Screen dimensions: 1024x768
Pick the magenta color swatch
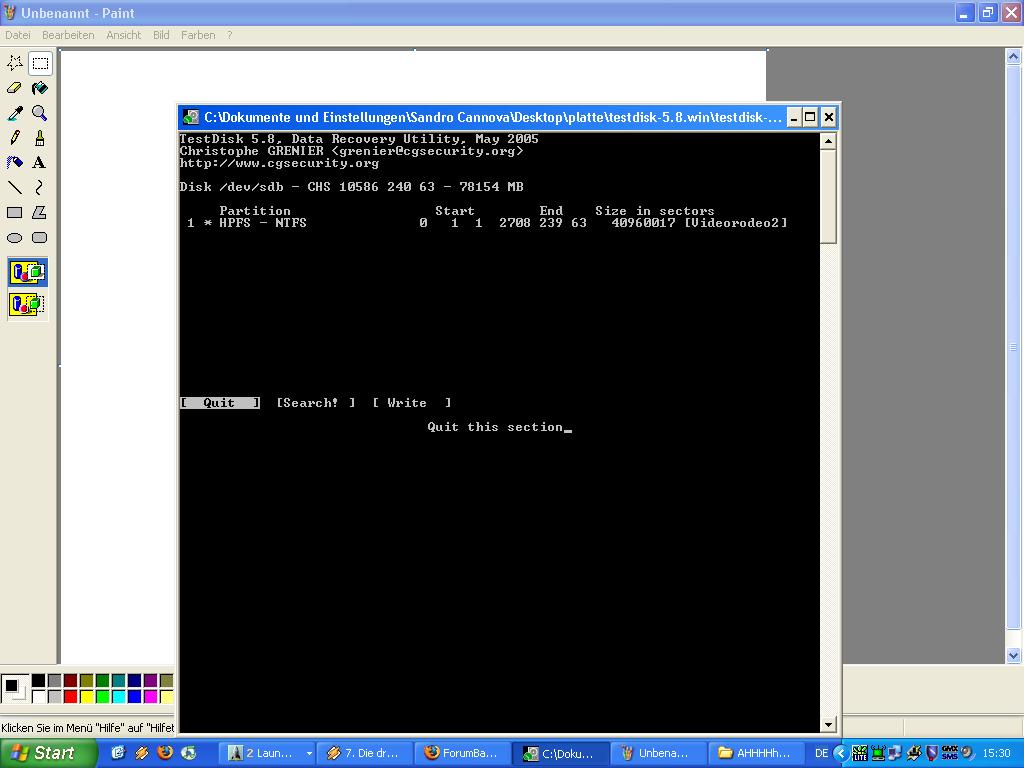point(150,697)
